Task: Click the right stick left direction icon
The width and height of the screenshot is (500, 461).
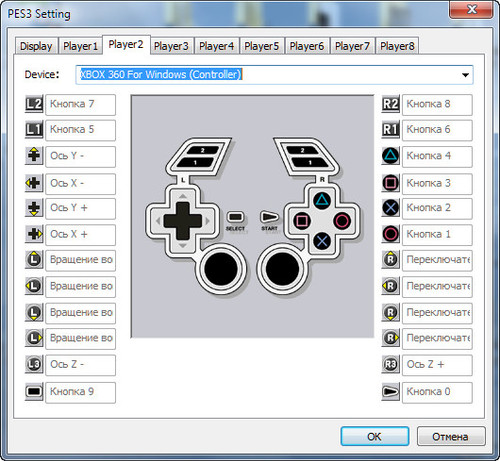Action: click(391, 286)
